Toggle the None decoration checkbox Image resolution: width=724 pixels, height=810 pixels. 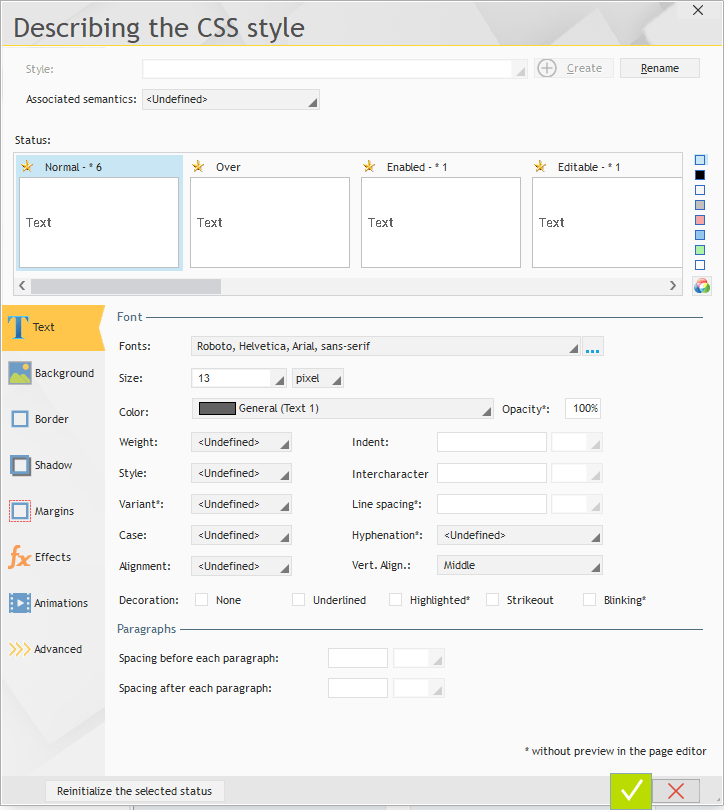pos(202,600)
